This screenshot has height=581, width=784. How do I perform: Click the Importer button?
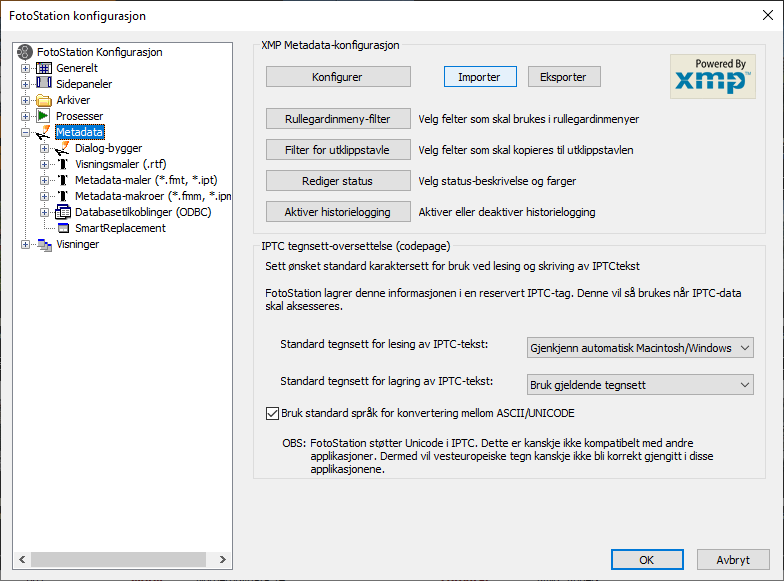pos(479,77)
